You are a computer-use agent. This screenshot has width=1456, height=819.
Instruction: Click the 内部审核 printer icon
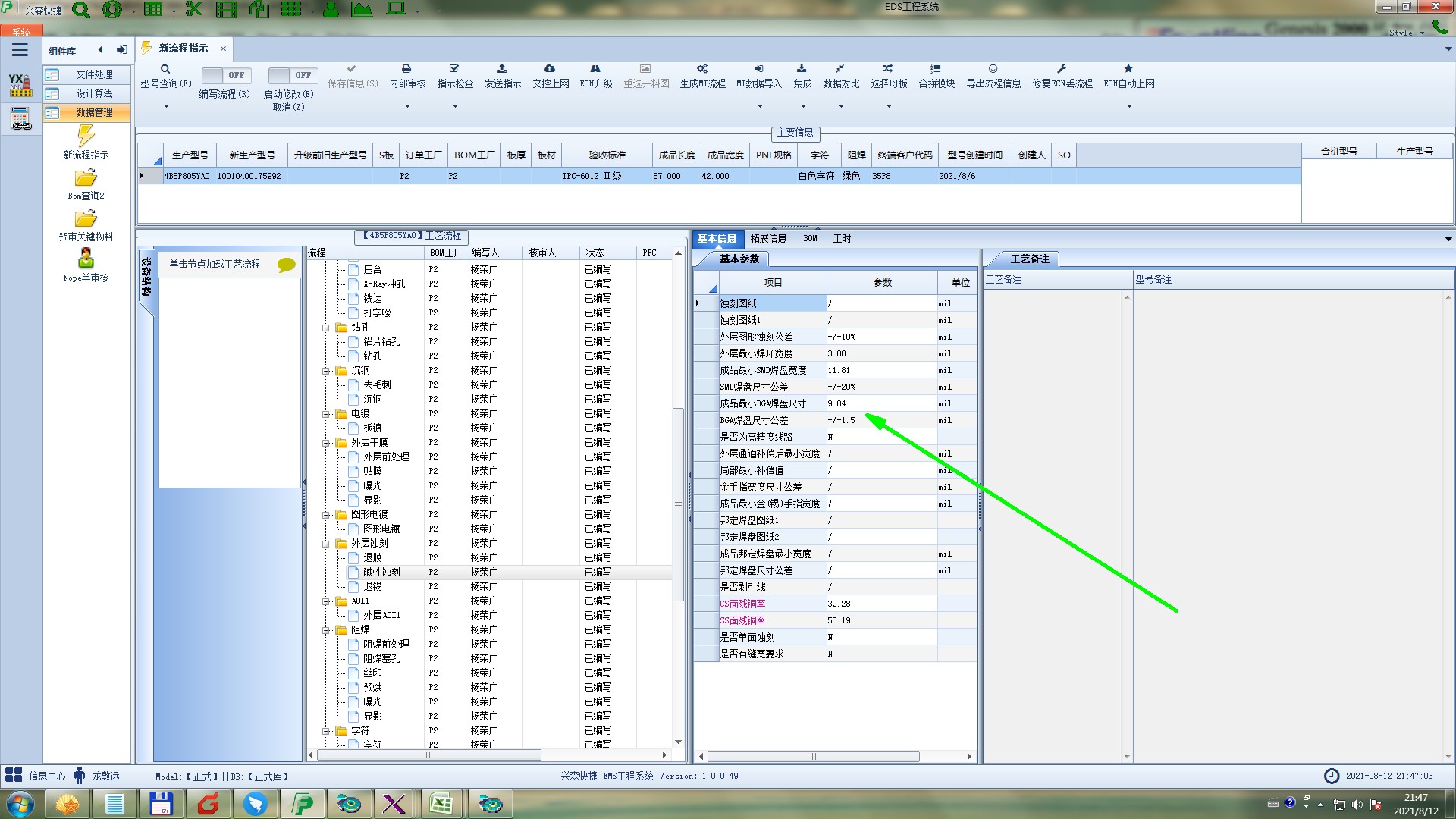406,69
